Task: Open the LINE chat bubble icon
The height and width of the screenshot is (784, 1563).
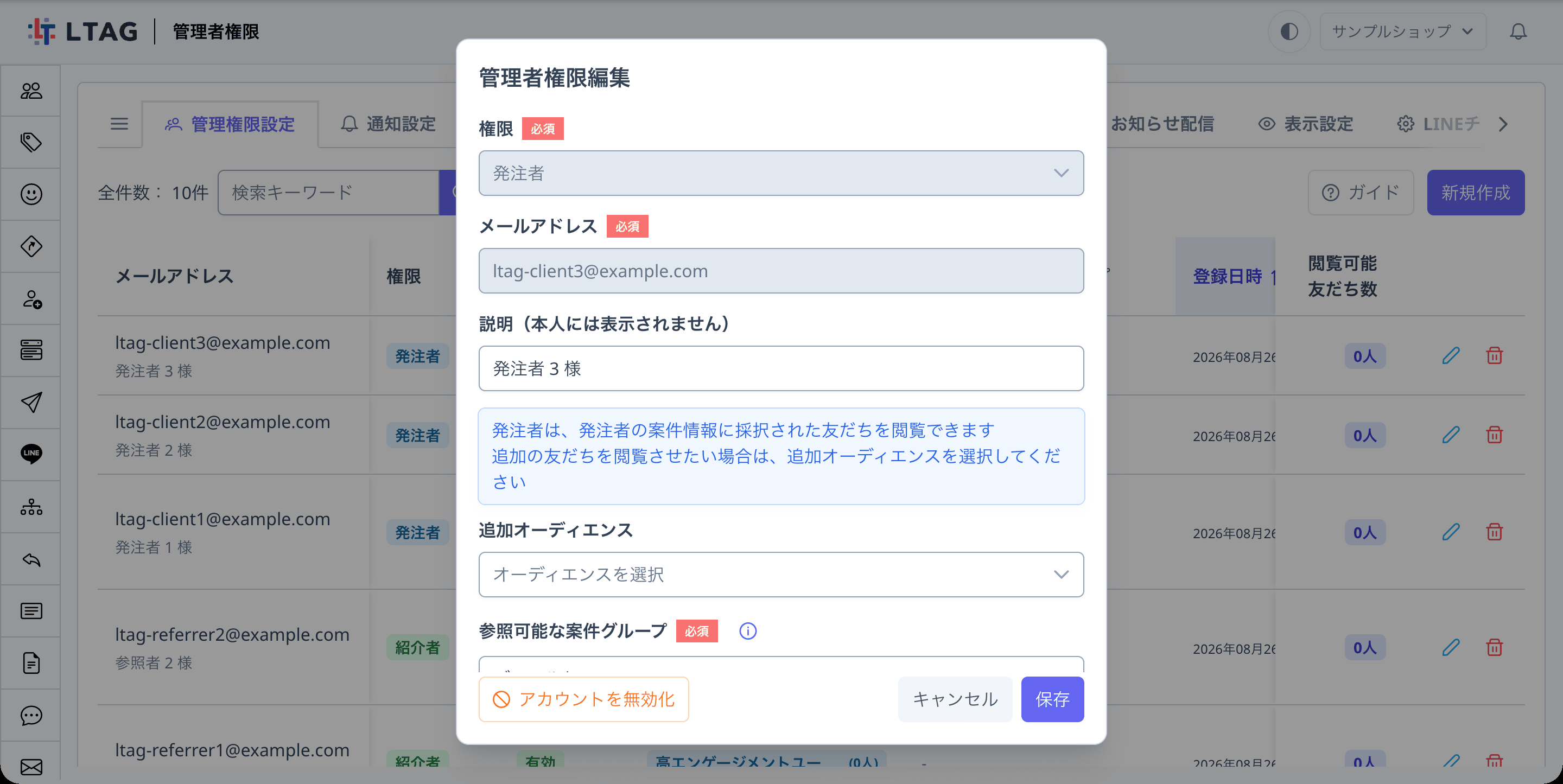Action: click(31, 454)
